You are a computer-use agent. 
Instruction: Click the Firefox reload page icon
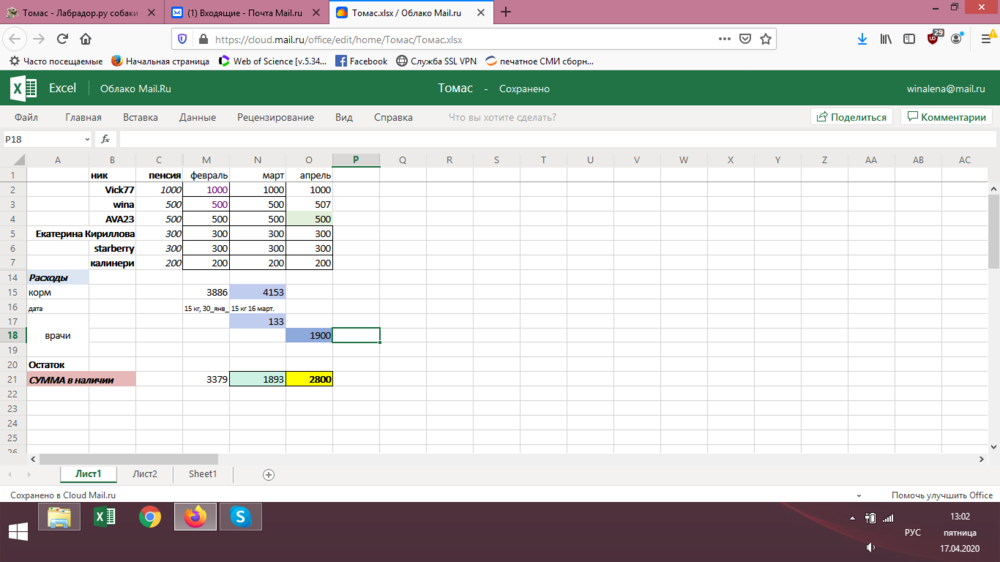coord(62,39)
